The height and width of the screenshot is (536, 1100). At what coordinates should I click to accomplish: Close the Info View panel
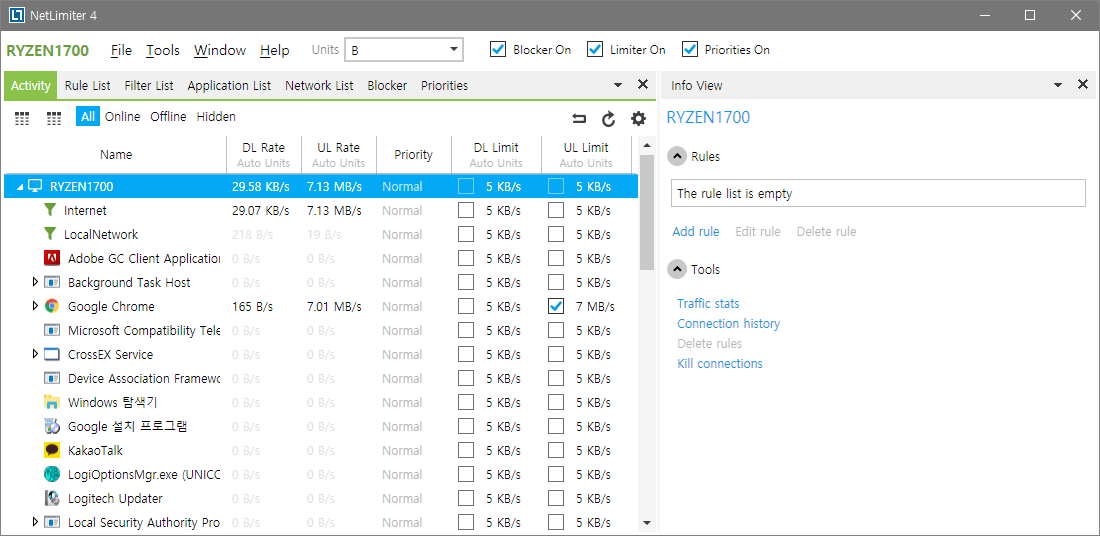click(x=1082, y=84)
